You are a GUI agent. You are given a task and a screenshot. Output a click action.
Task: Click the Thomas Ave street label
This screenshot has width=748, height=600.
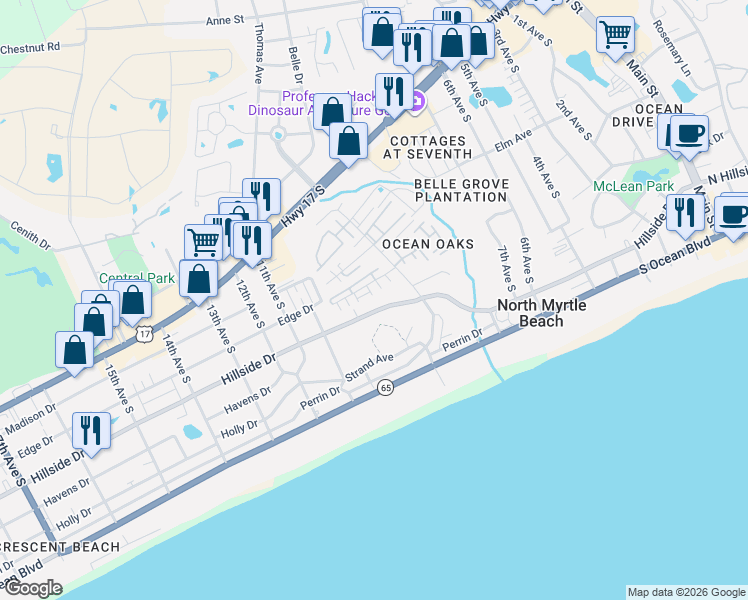pyautogui.click(x=259, y=53)
